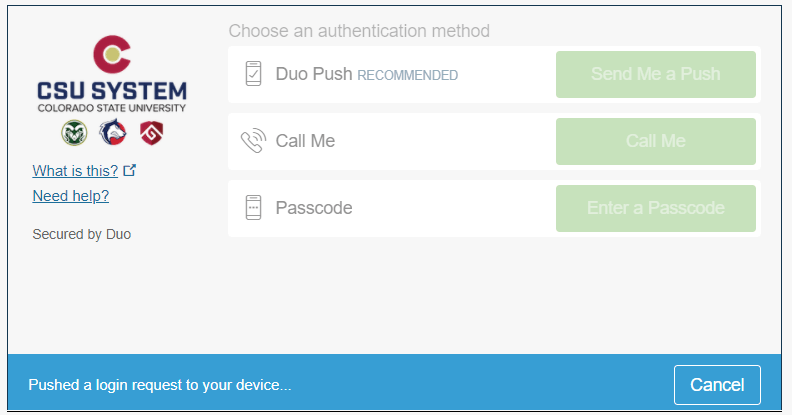792x415 pixels.
Task: Click the 'Pushed a login request' status message
Action: click(x=160, y=385)
